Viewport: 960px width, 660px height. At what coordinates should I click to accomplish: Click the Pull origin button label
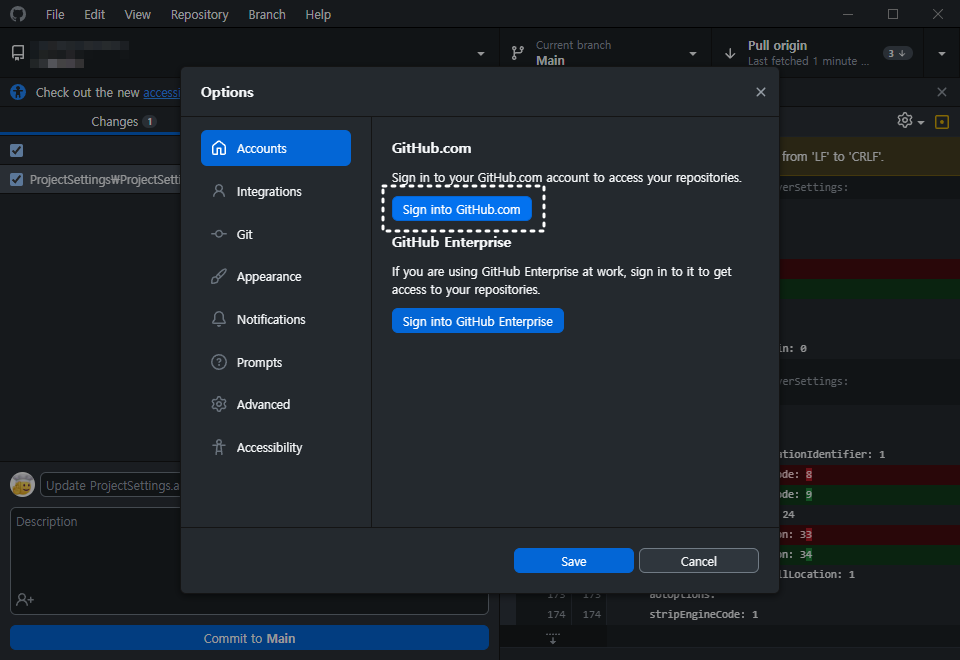777,45
